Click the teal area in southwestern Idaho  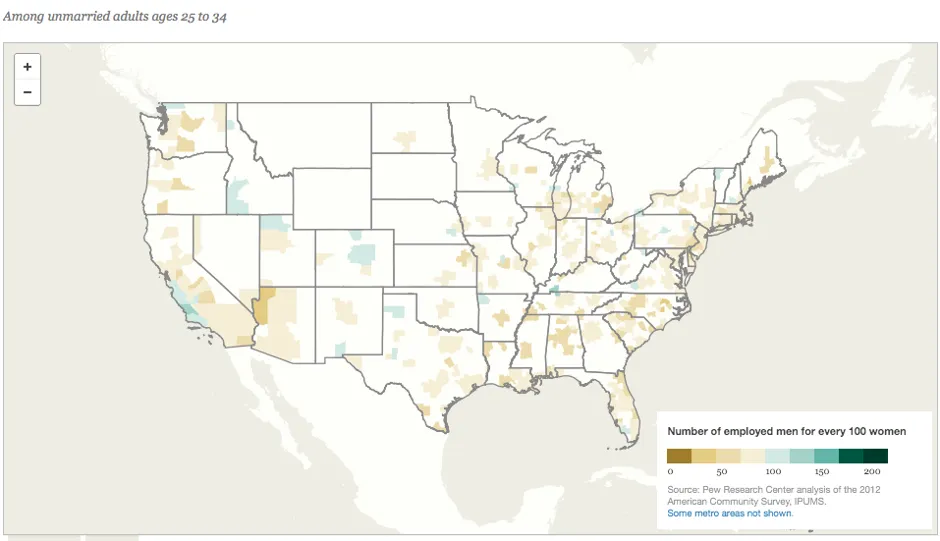tap(237, 196)
